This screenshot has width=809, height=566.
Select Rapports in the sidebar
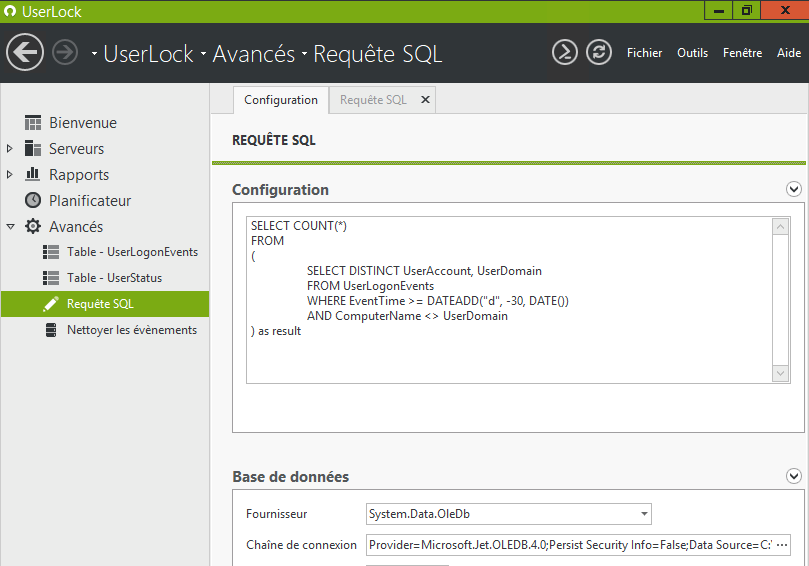pos(79,175)
